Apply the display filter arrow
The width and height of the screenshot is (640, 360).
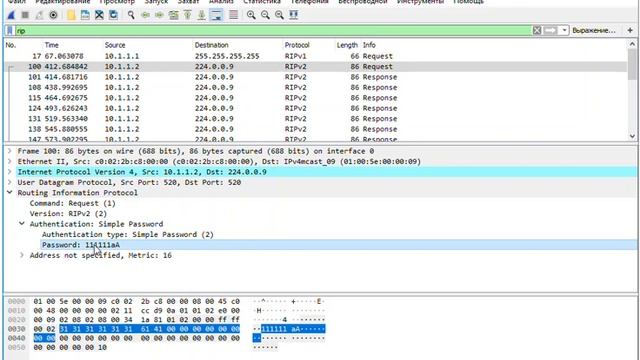click(x=550, y=31)
